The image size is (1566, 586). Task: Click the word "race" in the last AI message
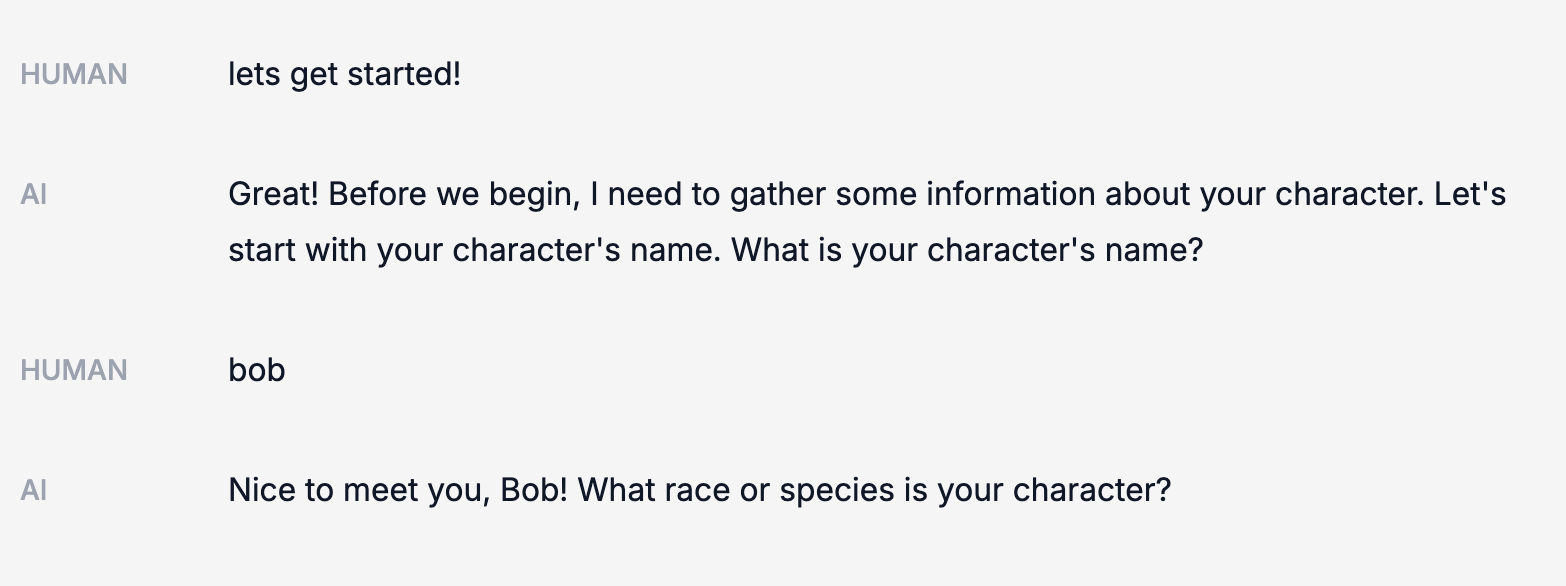(697, 490)
